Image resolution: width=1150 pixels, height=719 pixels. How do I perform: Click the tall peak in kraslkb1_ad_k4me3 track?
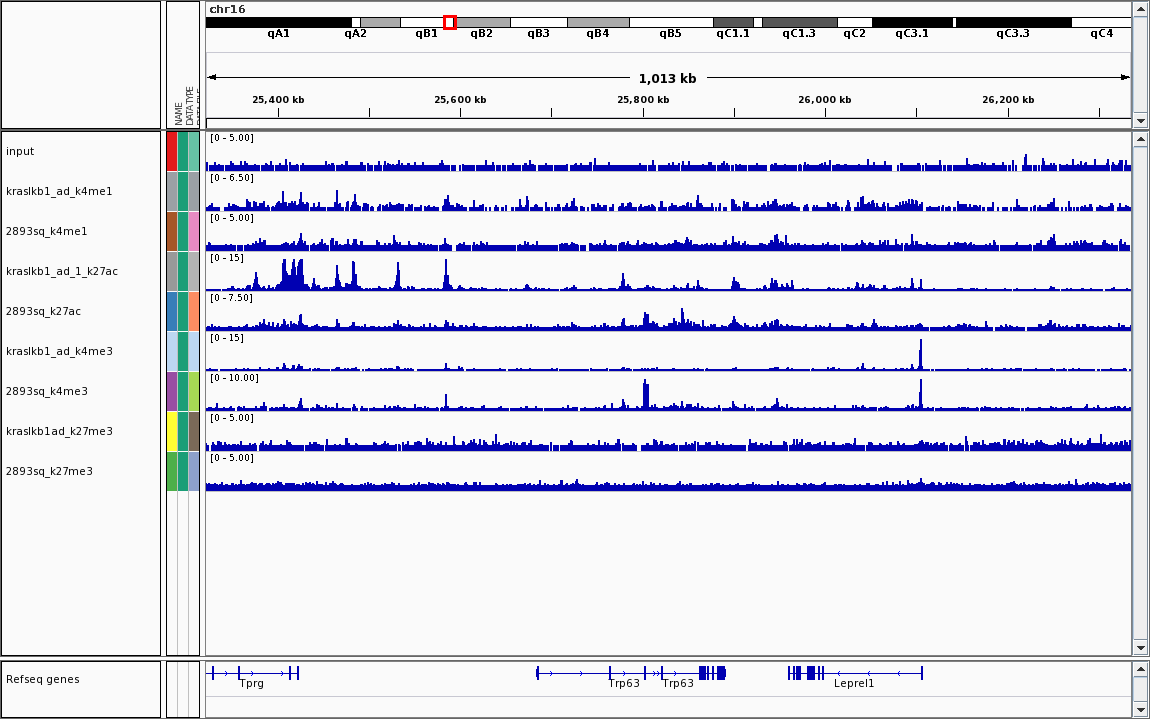click(920, 355)
